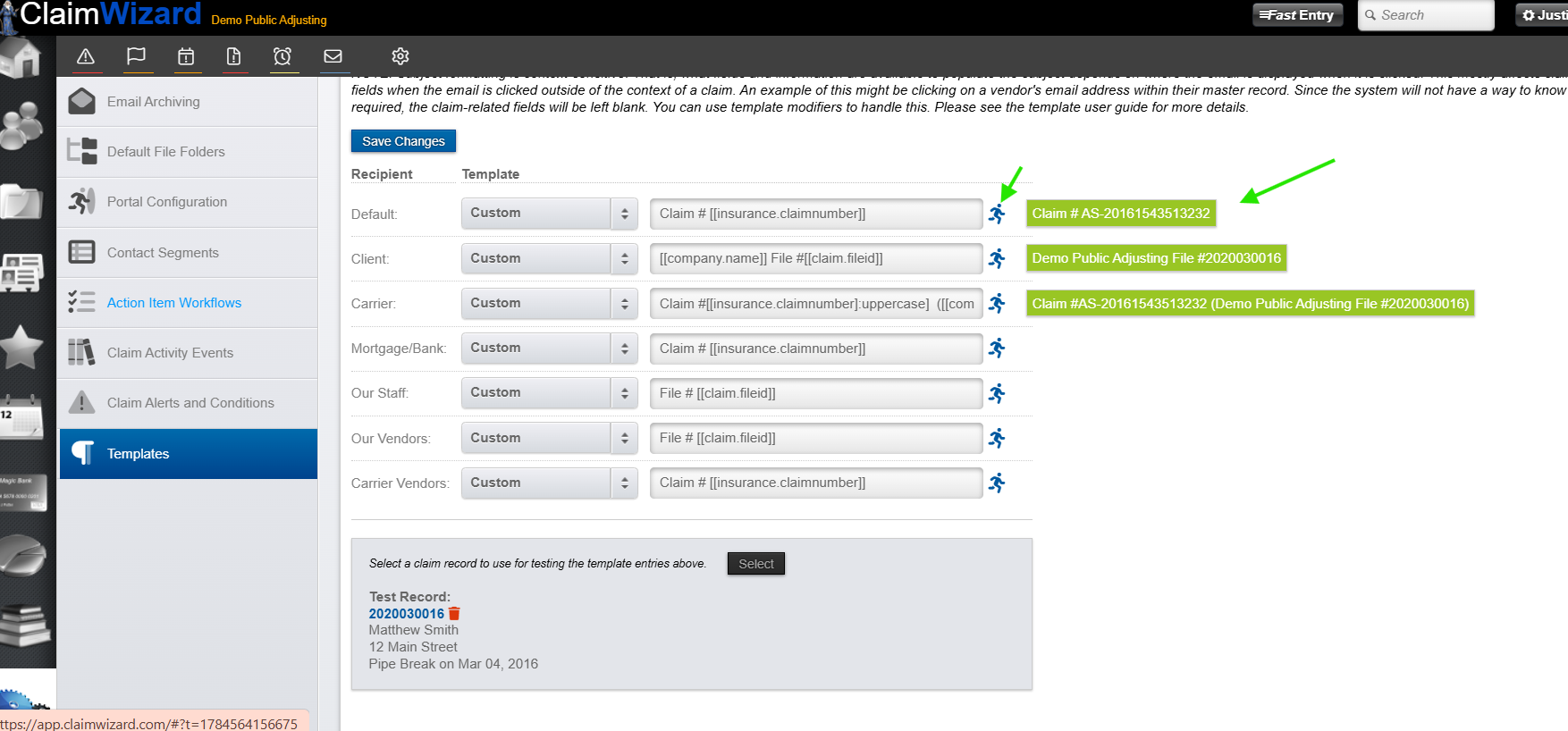
Task: Run test for Default recipient template
Action: (x=997, y=214)
